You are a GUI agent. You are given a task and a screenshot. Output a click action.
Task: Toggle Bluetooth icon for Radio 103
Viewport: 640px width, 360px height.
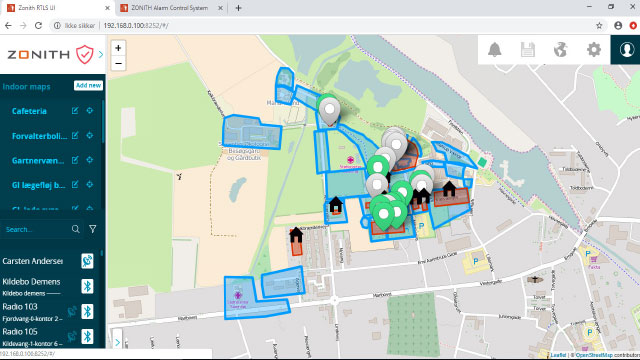coord(87,311)
